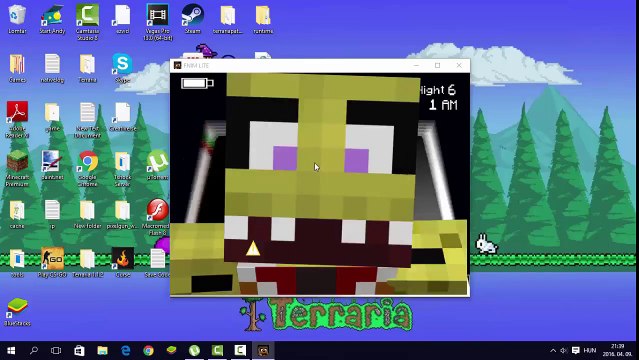This screenshot has width=639, height=360.
Task: Launch the BlueStacks desktop shortcut
Action: click(17, 311)
